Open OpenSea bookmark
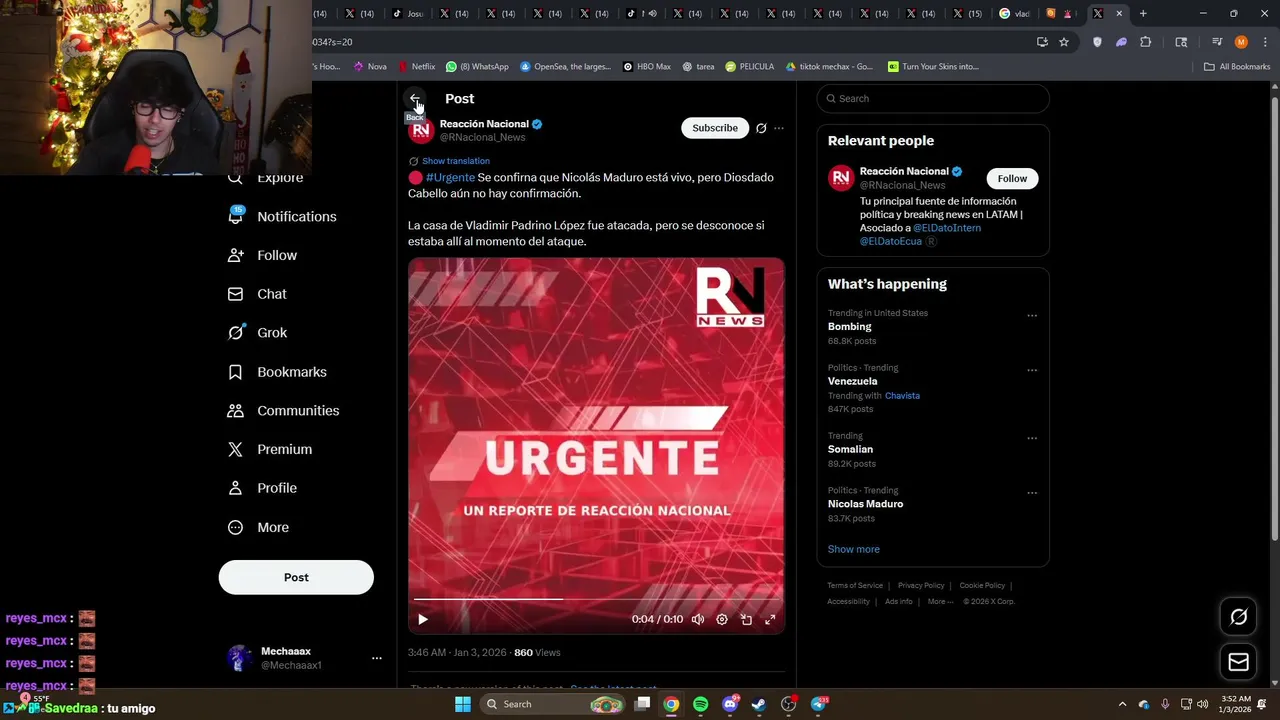This screenshot has height=720, width=1280. coord(565,67)
